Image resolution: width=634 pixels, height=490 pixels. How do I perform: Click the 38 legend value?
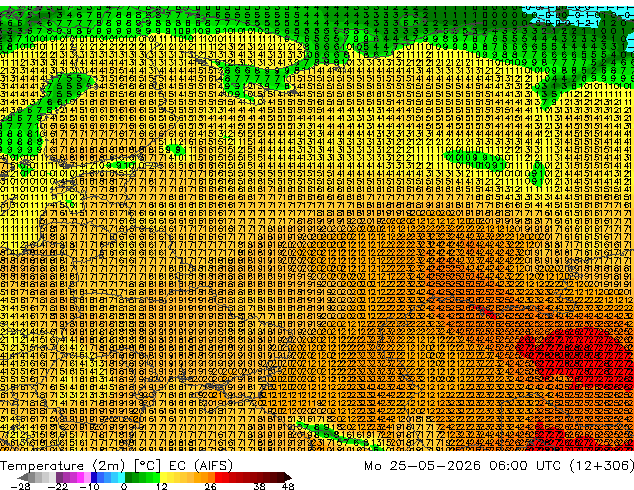click(x=259, y=486)
